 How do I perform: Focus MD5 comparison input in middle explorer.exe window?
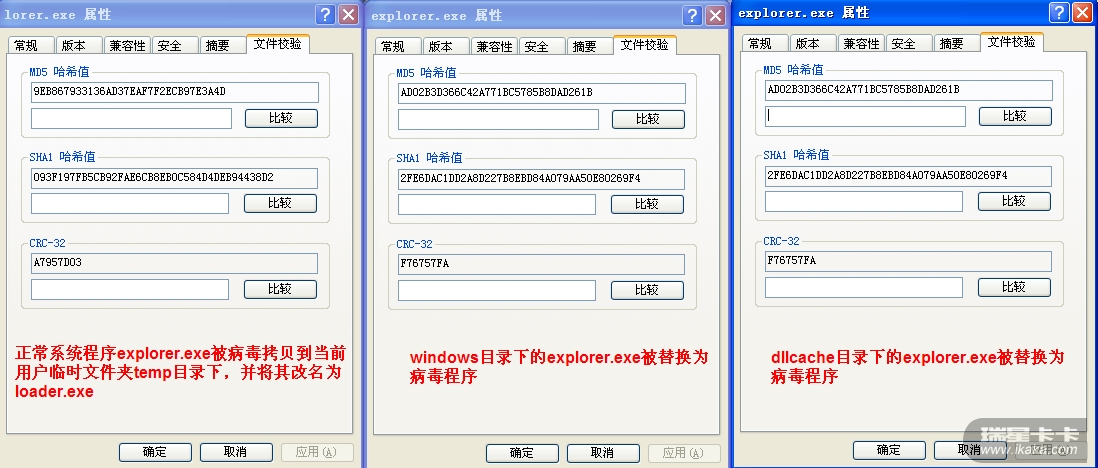click(x=499, y=120)
